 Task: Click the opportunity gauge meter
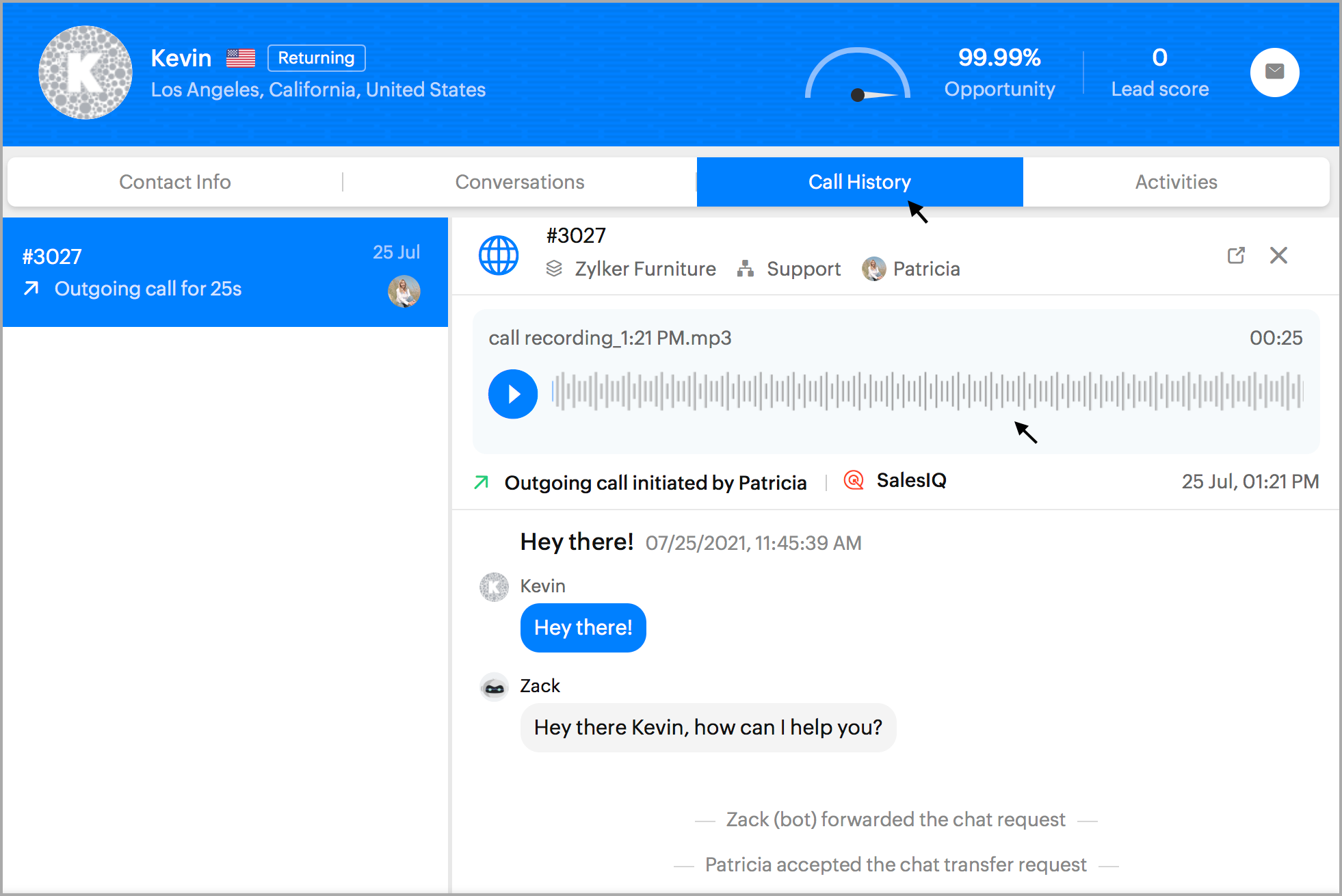click(857, 75)
